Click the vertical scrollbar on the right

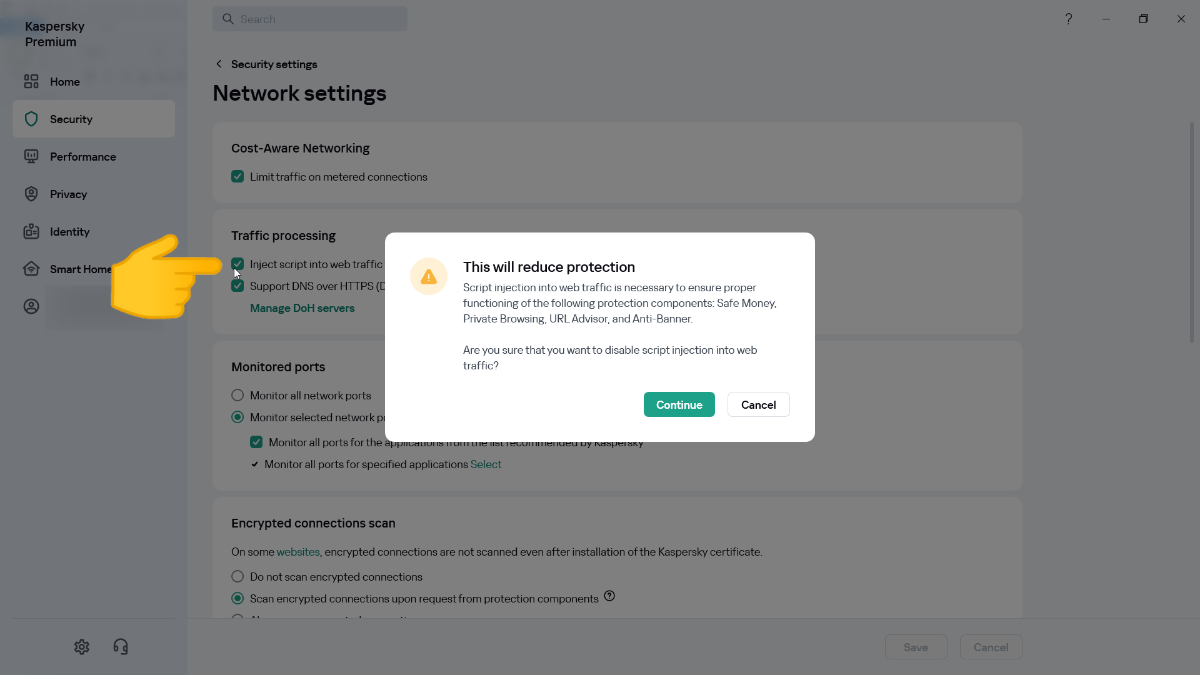(x=1191, y=230)
